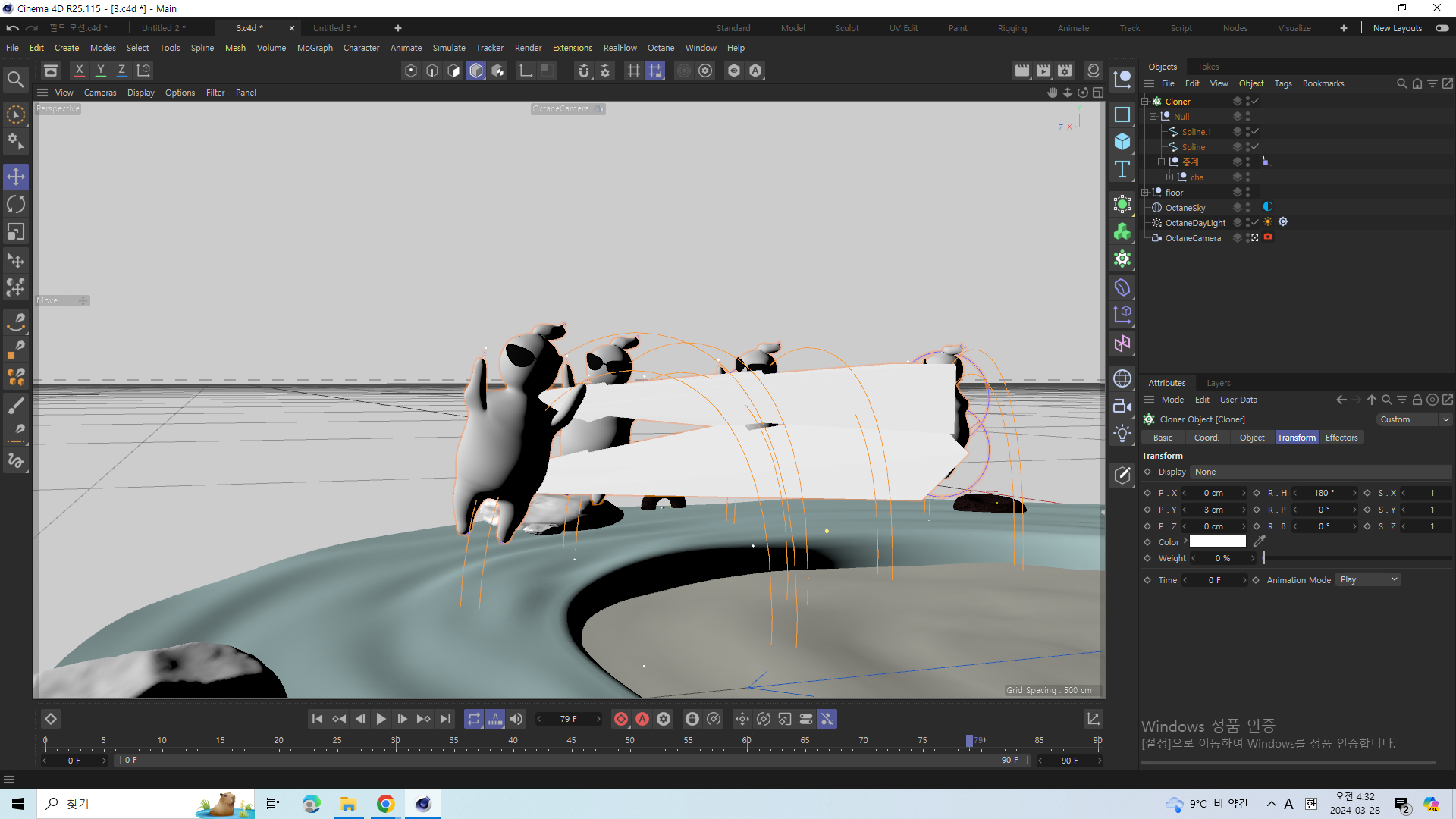This screenshot has width=1456, height=819.
Task: Click the Record Active Objects button
Action: [x=621, y=719]
